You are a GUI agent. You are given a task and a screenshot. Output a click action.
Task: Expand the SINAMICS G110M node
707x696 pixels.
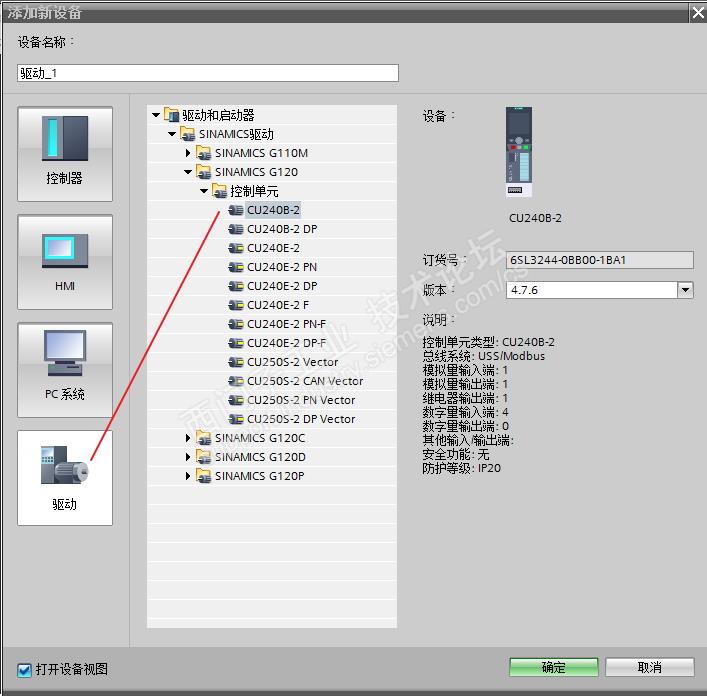point(188,153)
